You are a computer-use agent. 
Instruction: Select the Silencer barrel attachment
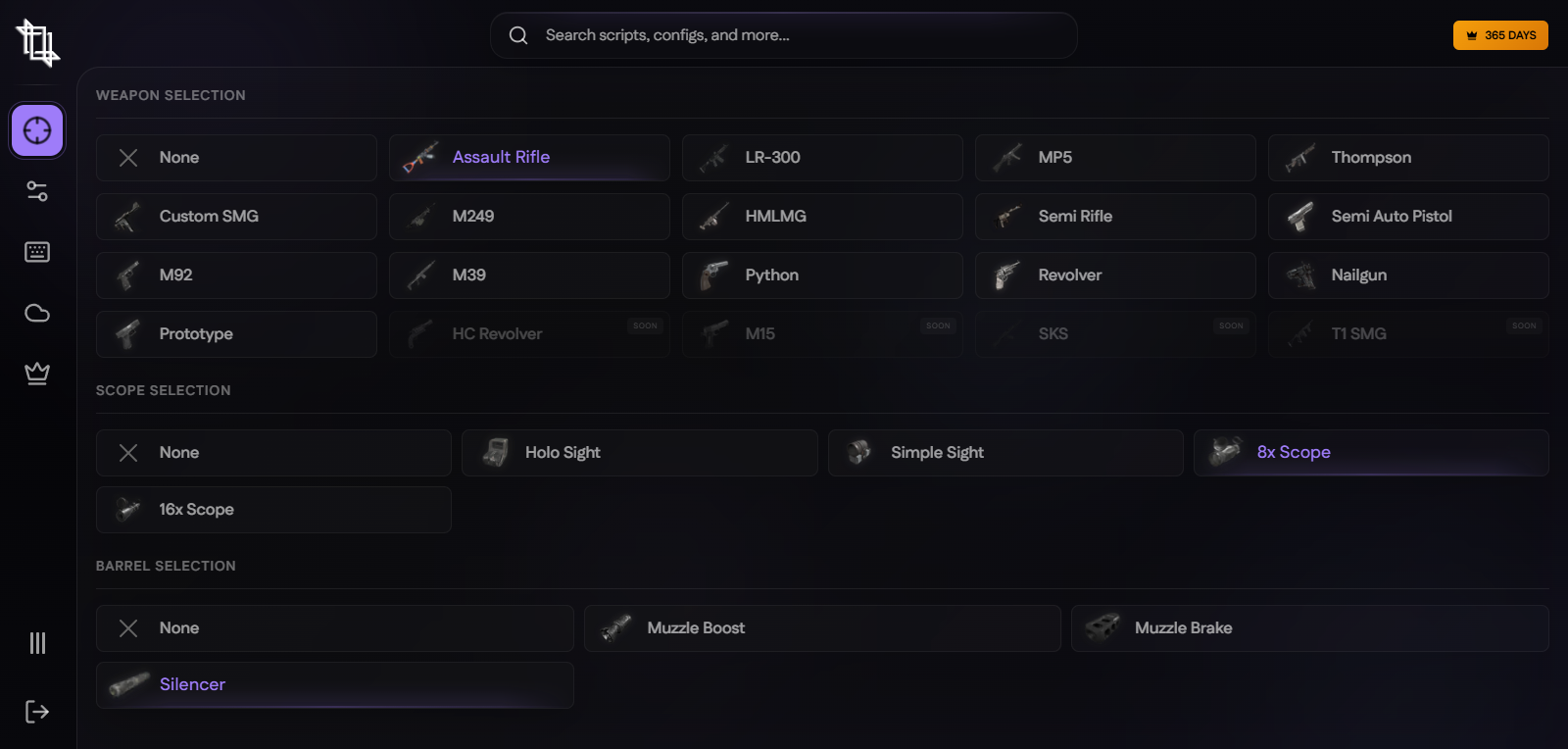coord(334,685)
